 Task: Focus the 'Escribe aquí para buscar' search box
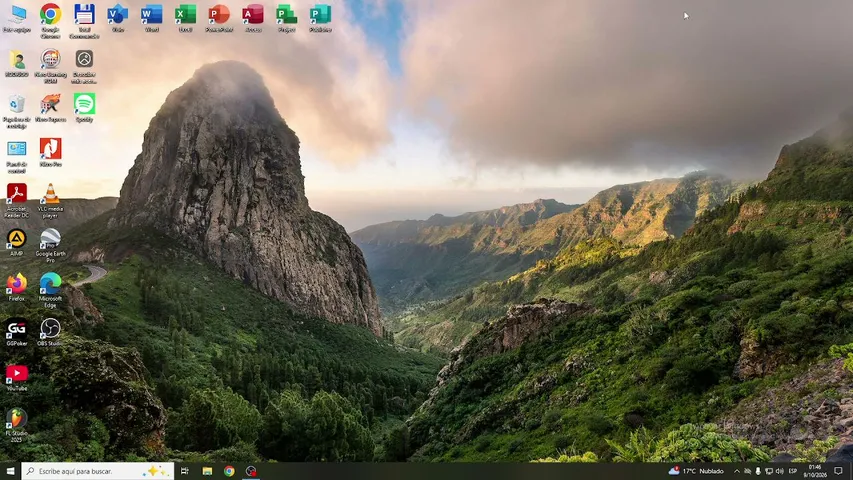[x=98, y=471]
